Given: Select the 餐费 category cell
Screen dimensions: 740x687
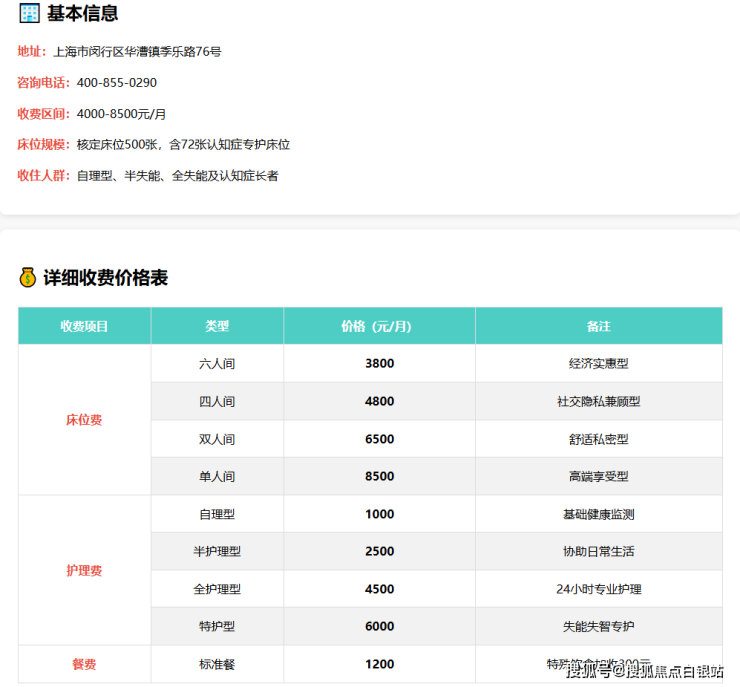Looking at the screenshot, I should point(84,664).
